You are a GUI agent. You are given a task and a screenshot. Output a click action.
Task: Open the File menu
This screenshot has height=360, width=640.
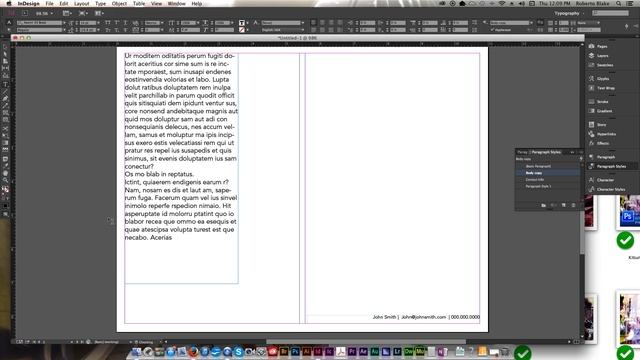coord(49,3)
